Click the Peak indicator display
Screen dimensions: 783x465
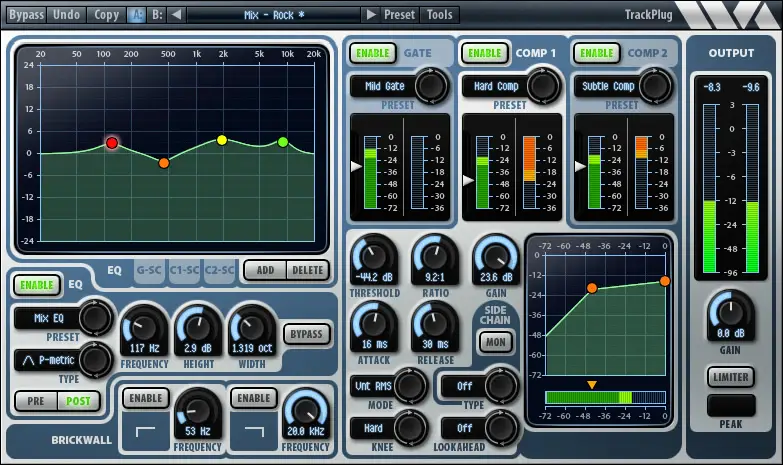[x=731, y=405]
